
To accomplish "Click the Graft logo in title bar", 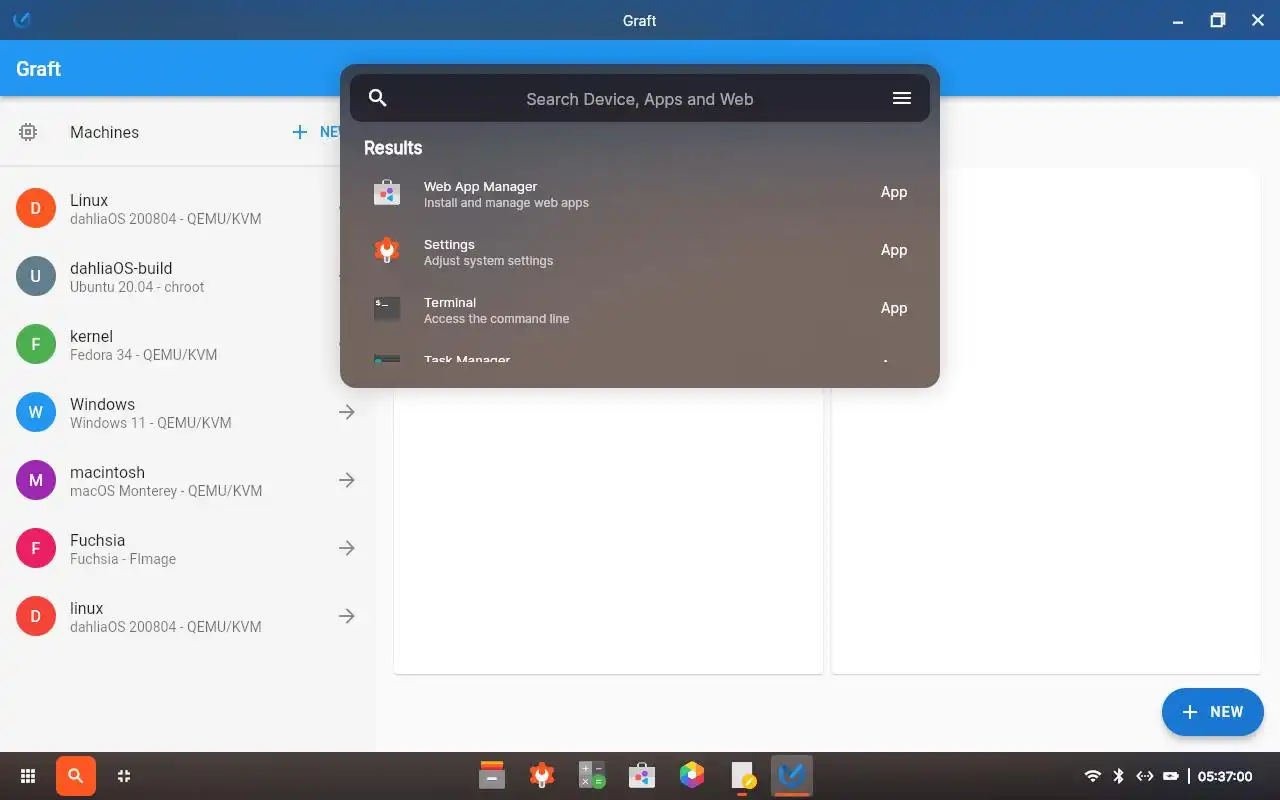I will 21,20.
